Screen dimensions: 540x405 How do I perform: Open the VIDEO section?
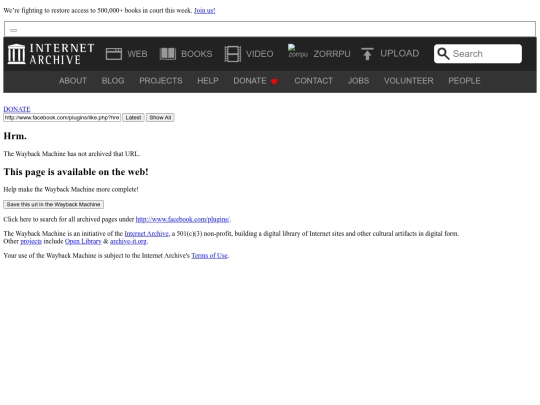tap(259, 54)
